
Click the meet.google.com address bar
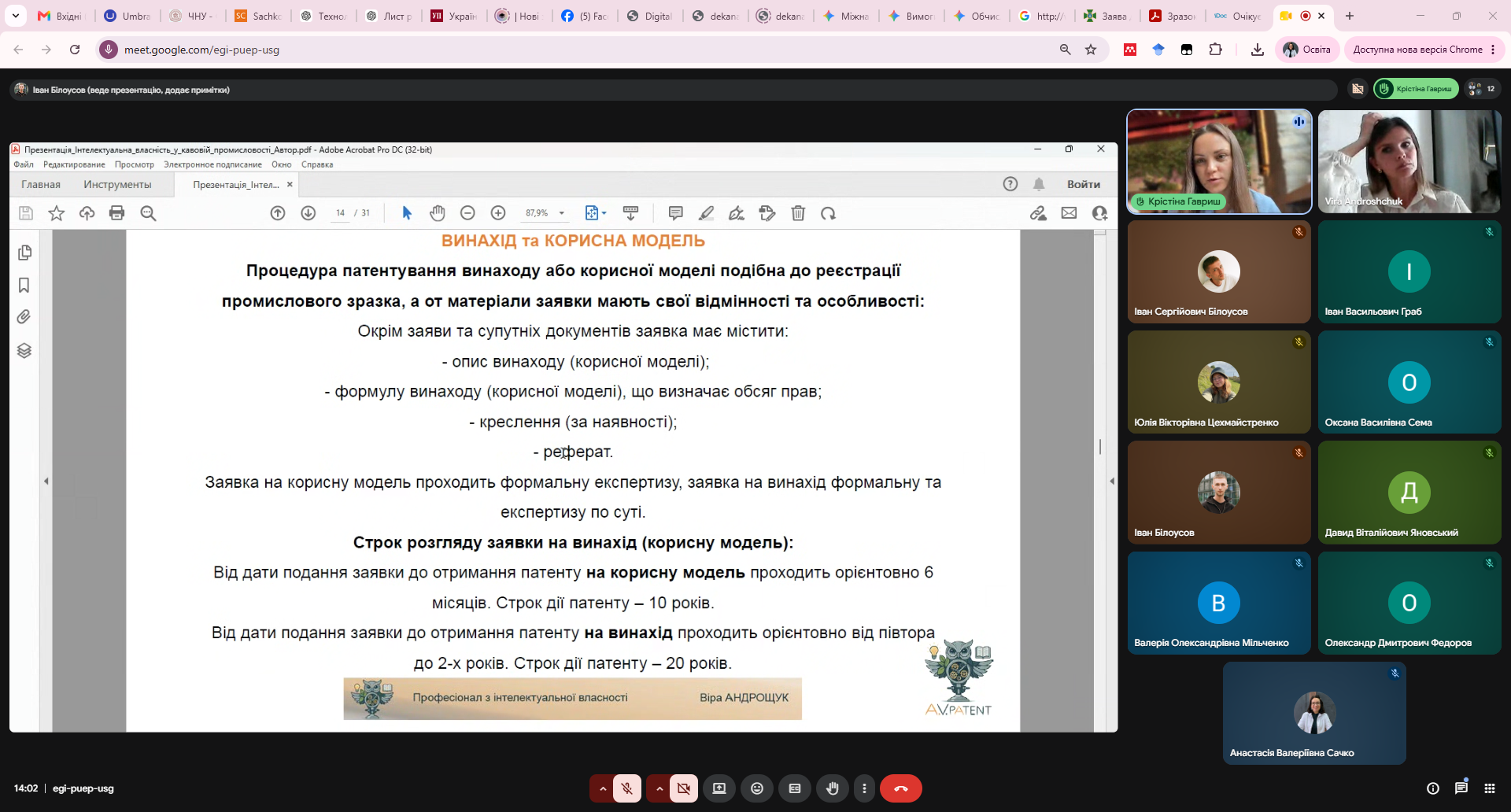tap(582, 50)
